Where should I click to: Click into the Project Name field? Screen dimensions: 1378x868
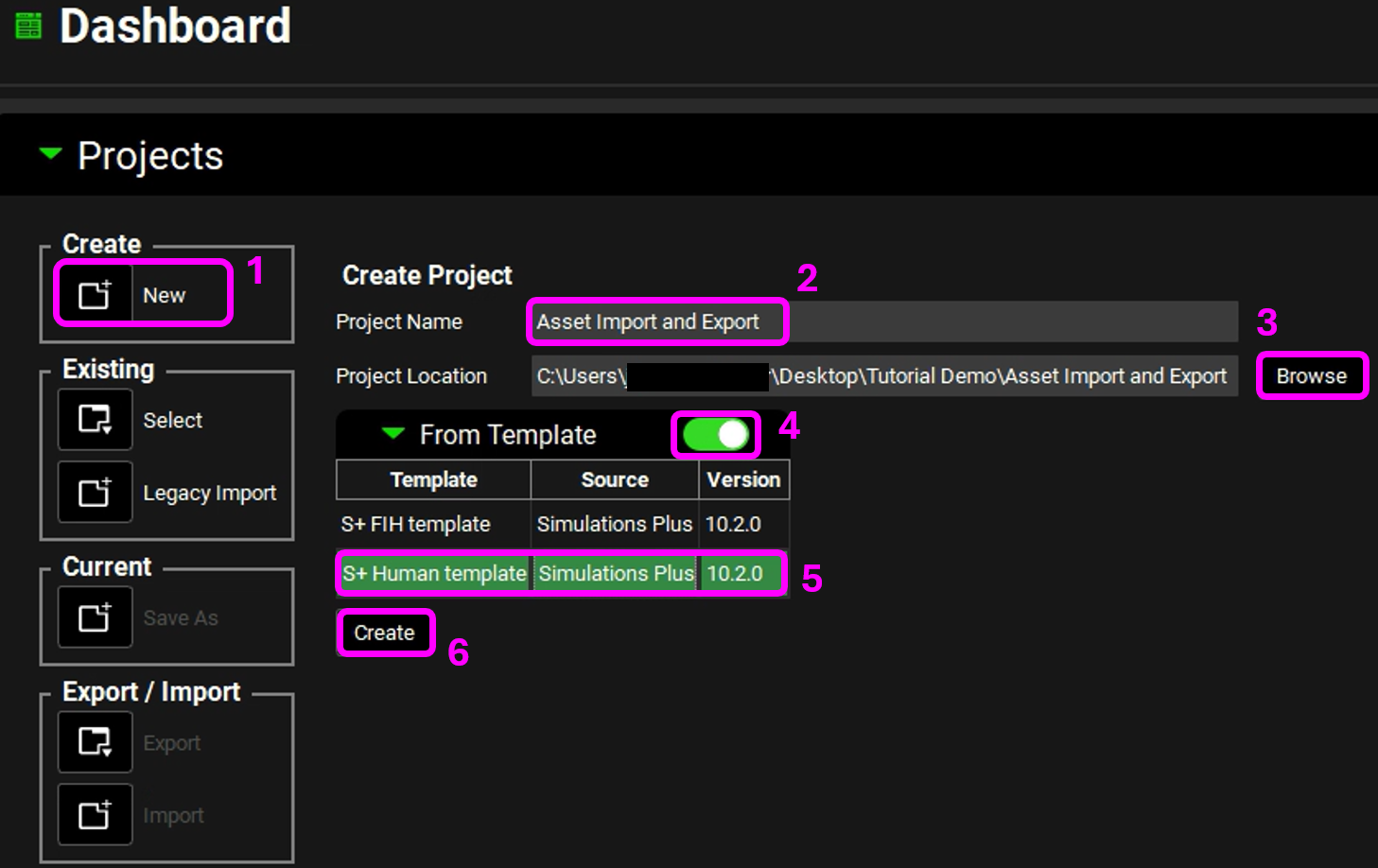coord(880,322)
